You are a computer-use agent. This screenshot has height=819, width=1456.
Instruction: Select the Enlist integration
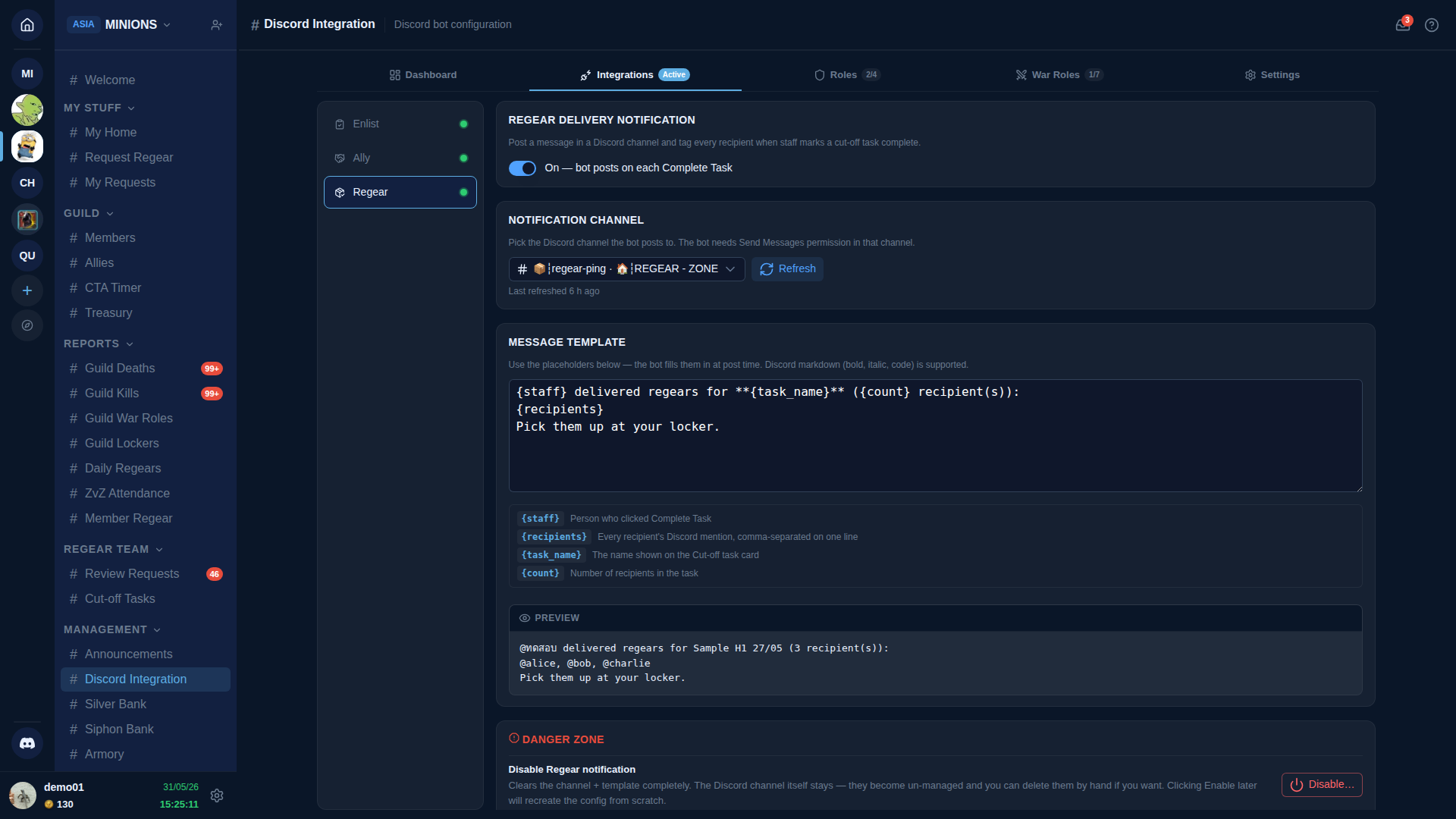coord(400,124)
